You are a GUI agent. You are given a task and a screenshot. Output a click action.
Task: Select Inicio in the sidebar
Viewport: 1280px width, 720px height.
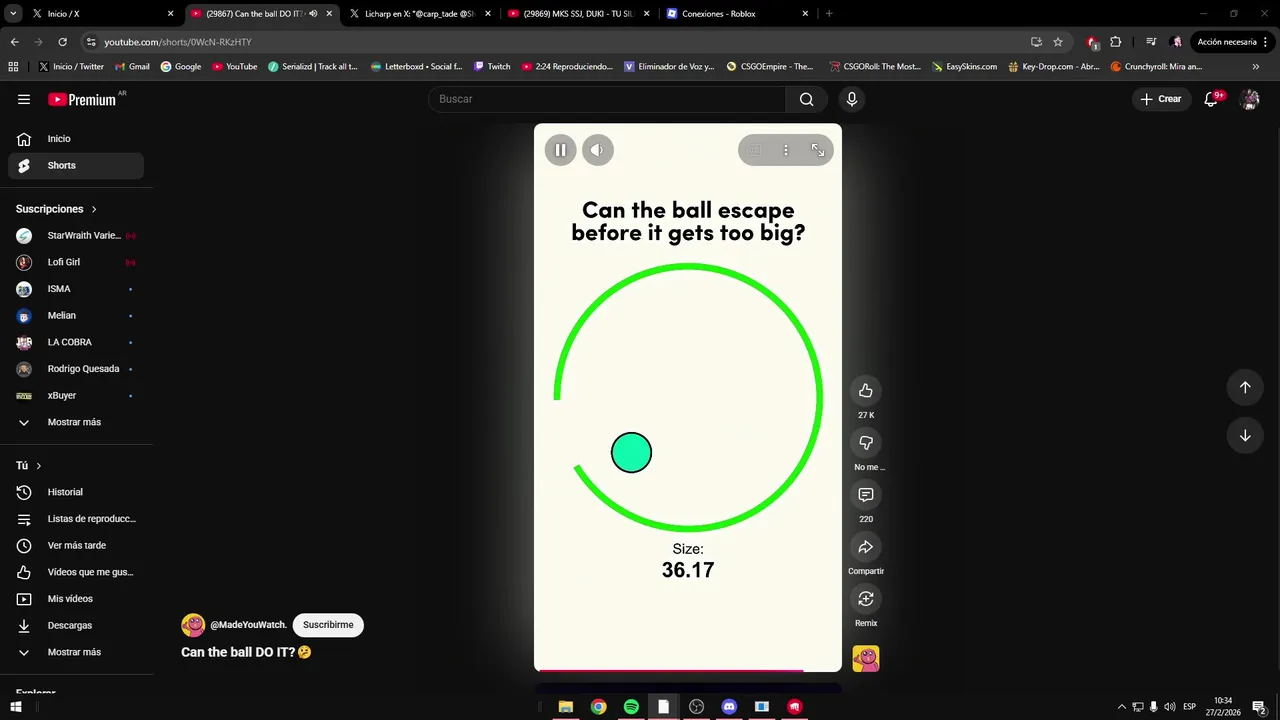76,139
